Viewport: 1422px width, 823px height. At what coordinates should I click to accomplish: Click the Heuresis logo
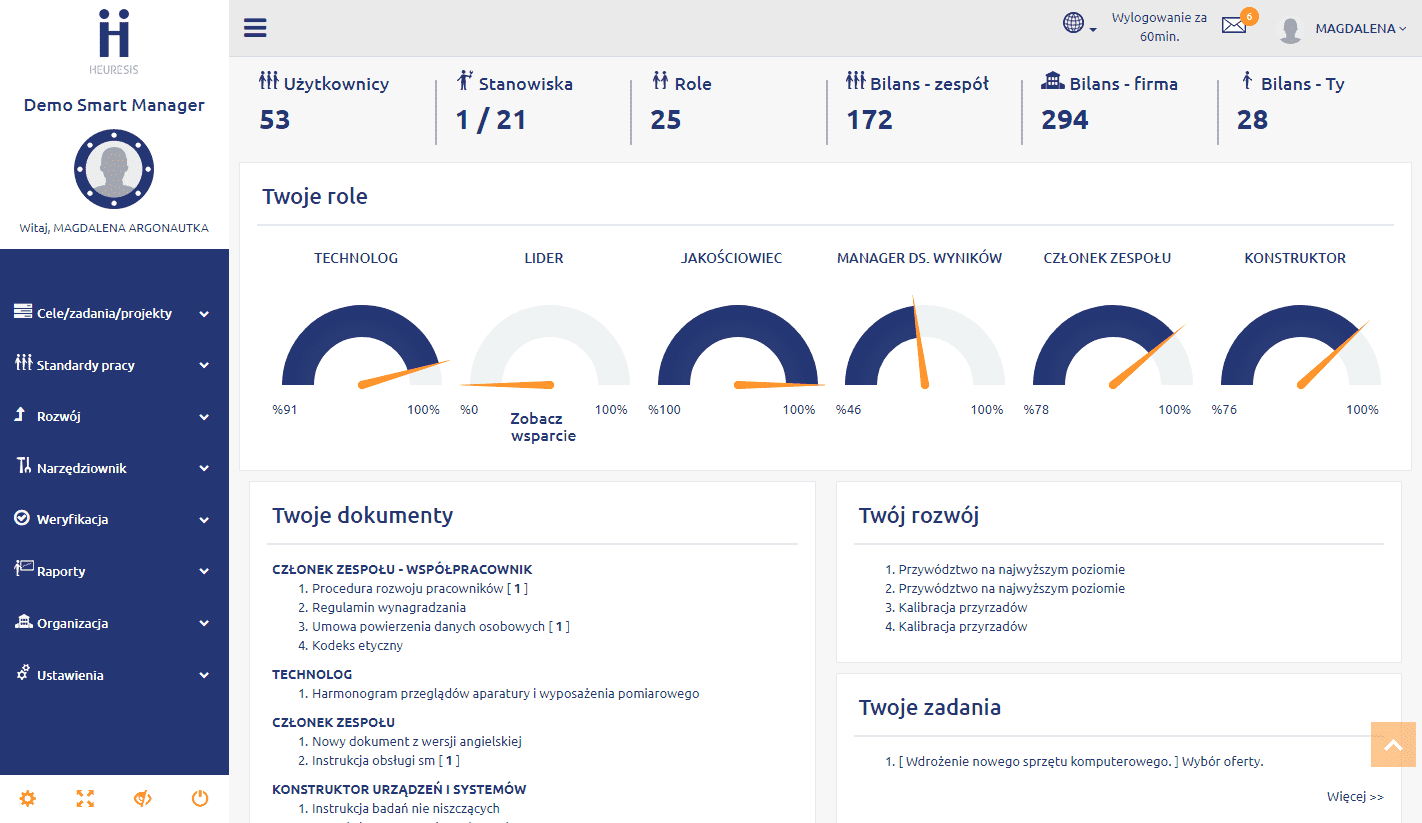[114, 37]
